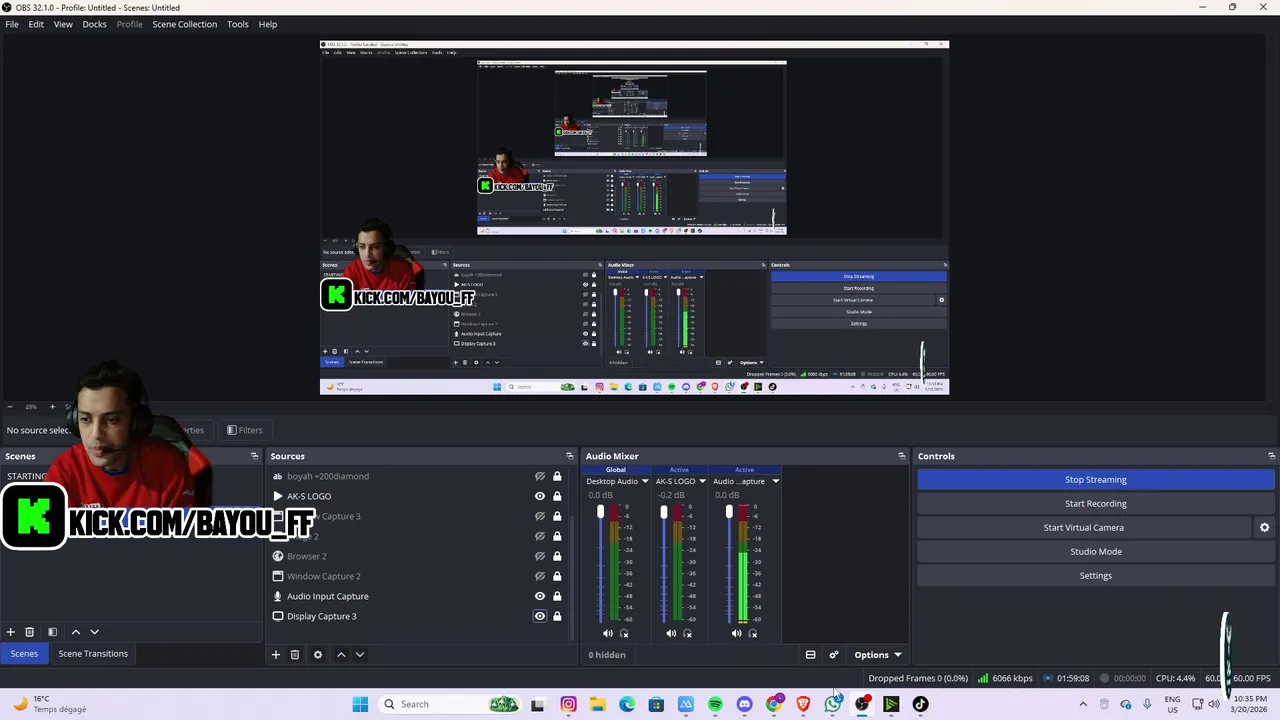Enable Studio Mode
This screenshot has width=1280, height=720.
click(x=1095, y=552)
